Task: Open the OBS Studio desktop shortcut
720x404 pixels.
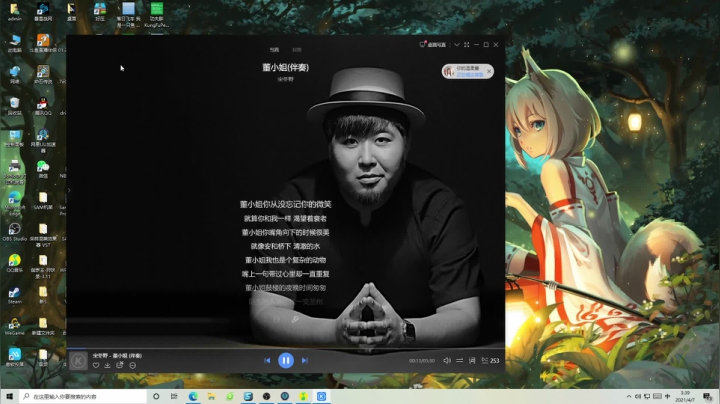Action: 15,232
